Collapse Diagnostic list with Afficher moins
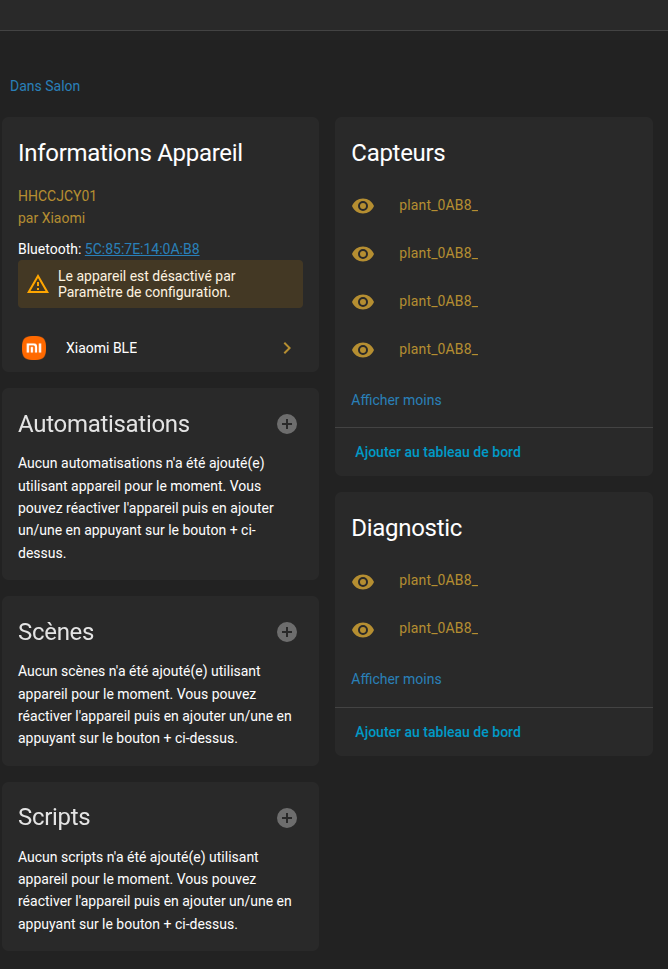 (396, 679)
